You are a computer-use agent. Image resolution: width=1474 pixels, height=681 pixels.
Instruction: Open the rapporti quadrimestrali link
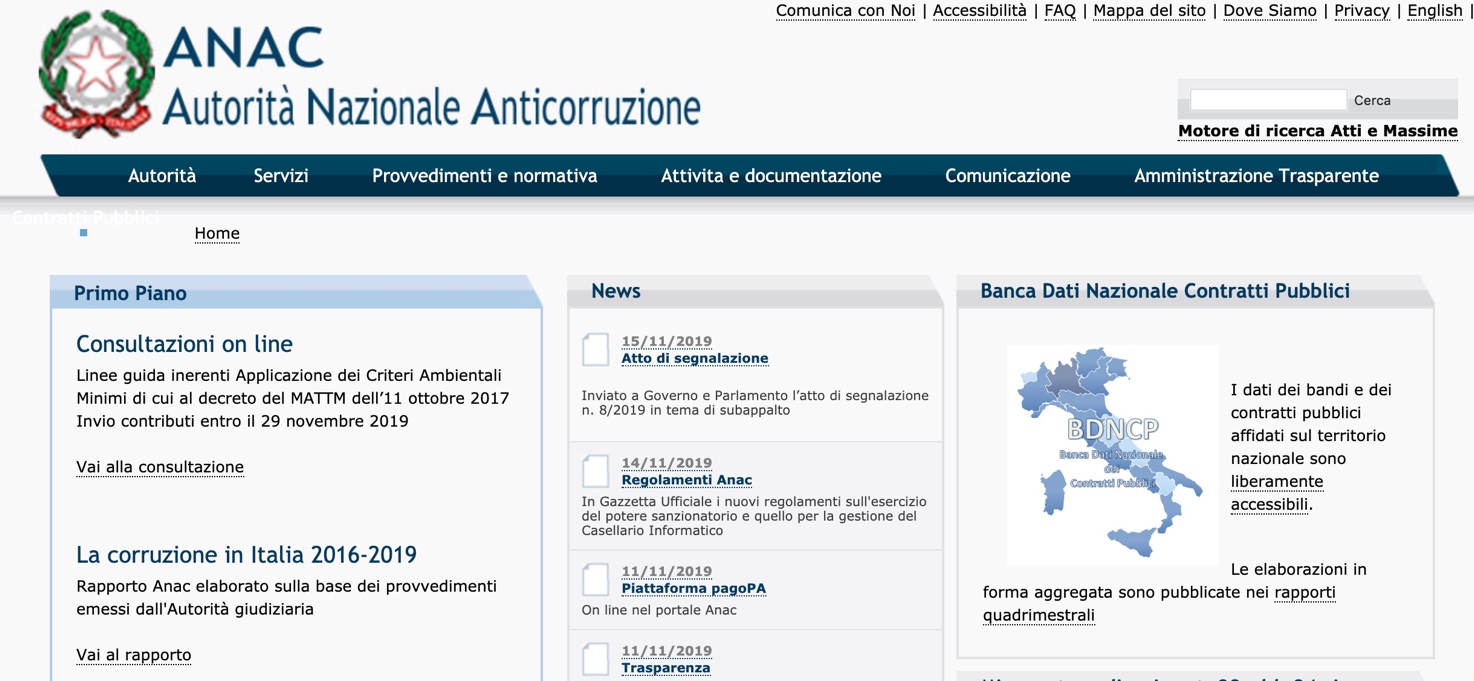pyautogui.click(x=1159, y=604)
